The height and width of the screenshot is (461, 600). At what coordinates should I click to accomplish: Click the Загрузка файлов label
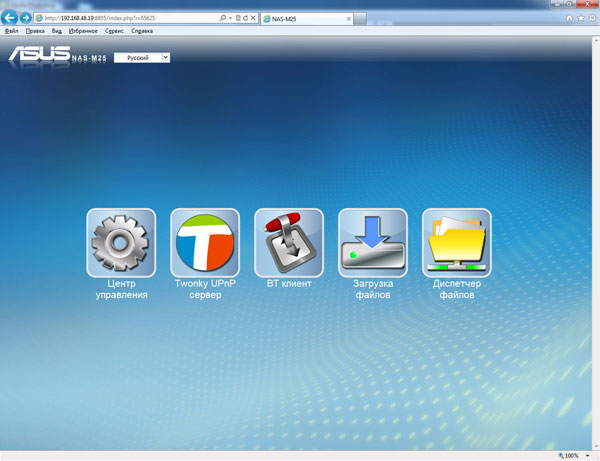point(373,289)
